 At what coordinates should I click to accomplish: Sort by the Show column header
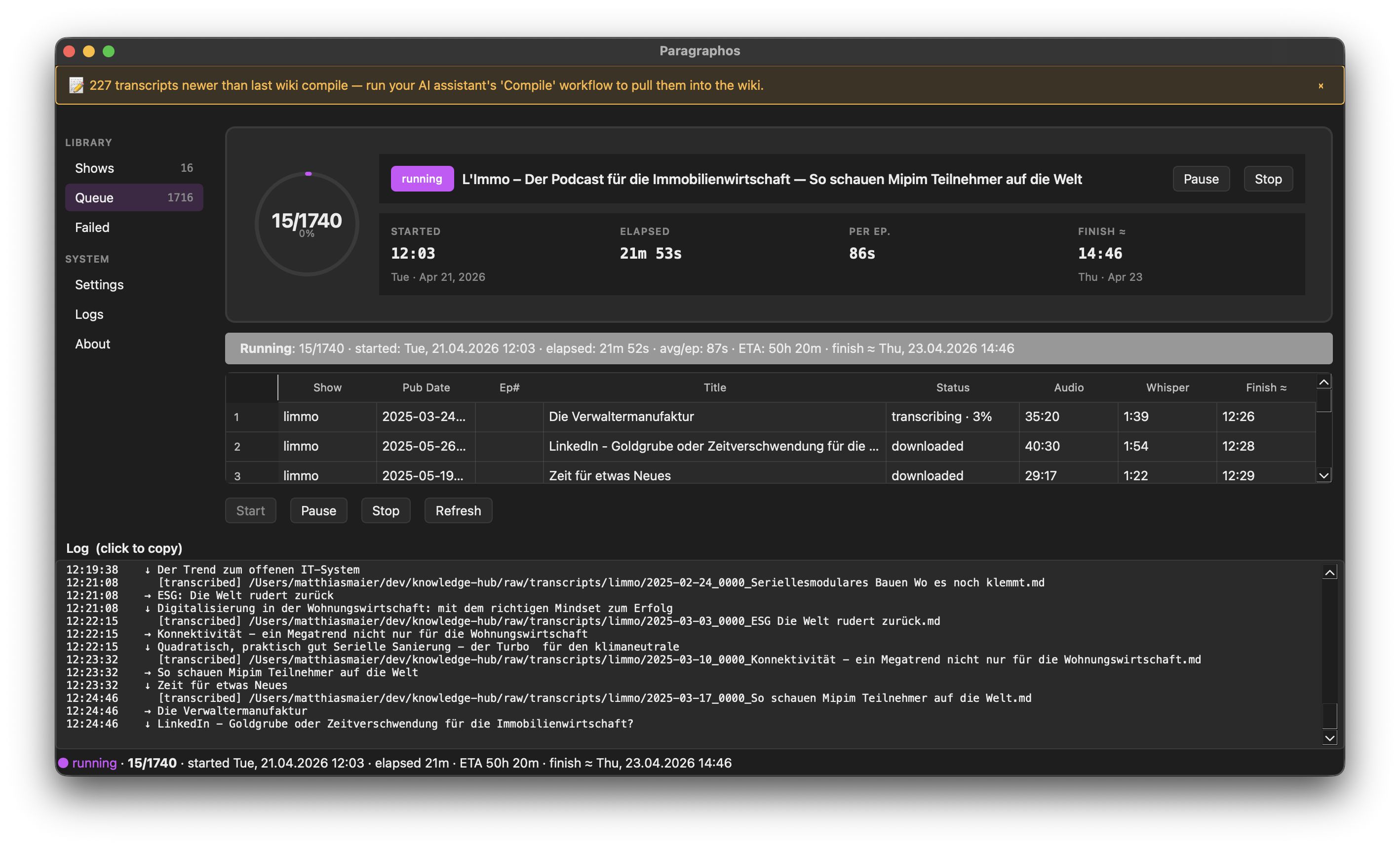[327, 387]
